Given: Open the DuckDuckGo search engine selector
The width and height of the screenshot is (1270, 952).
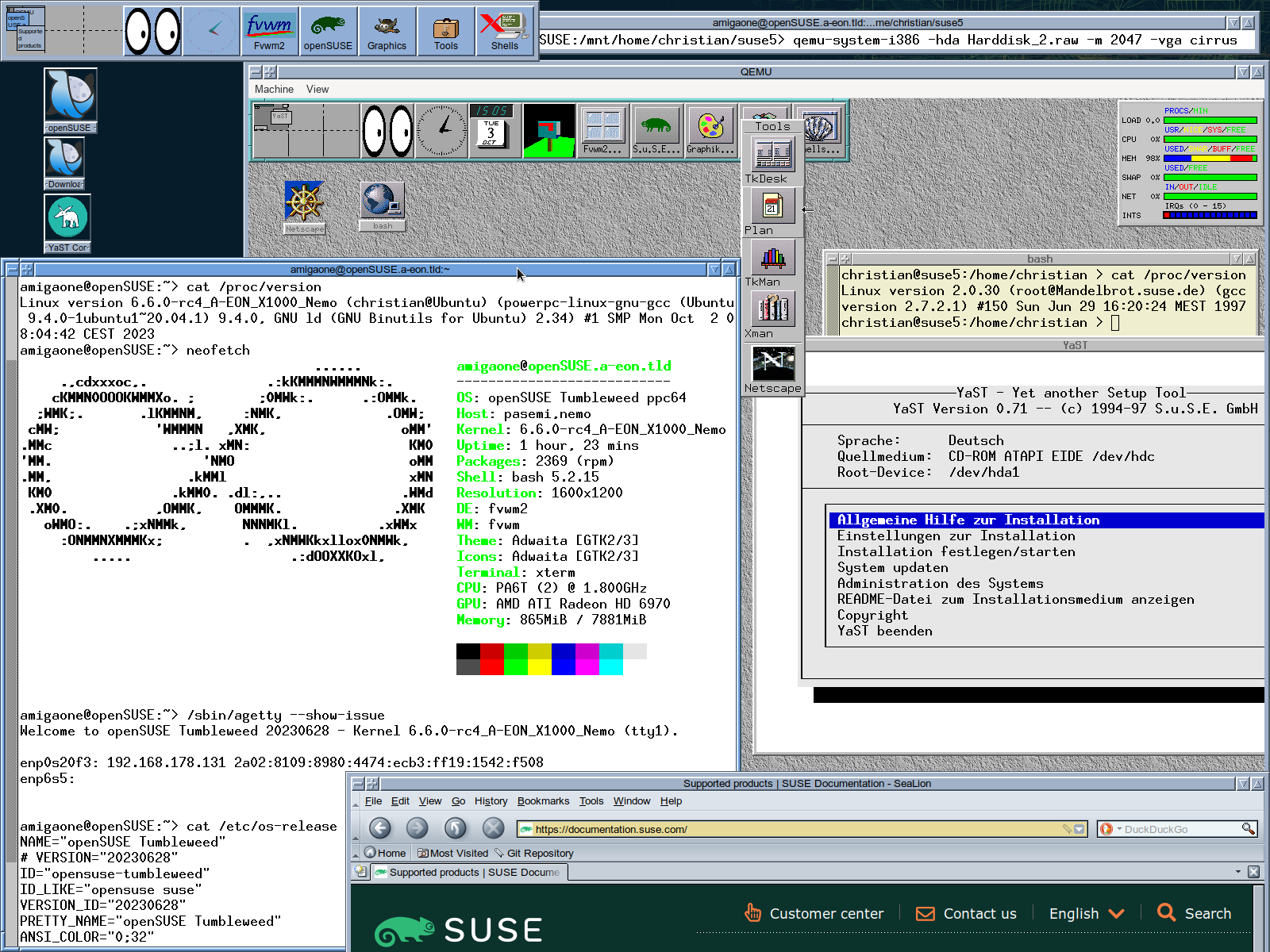Looking at the screenshot, I should (1109, 829).
